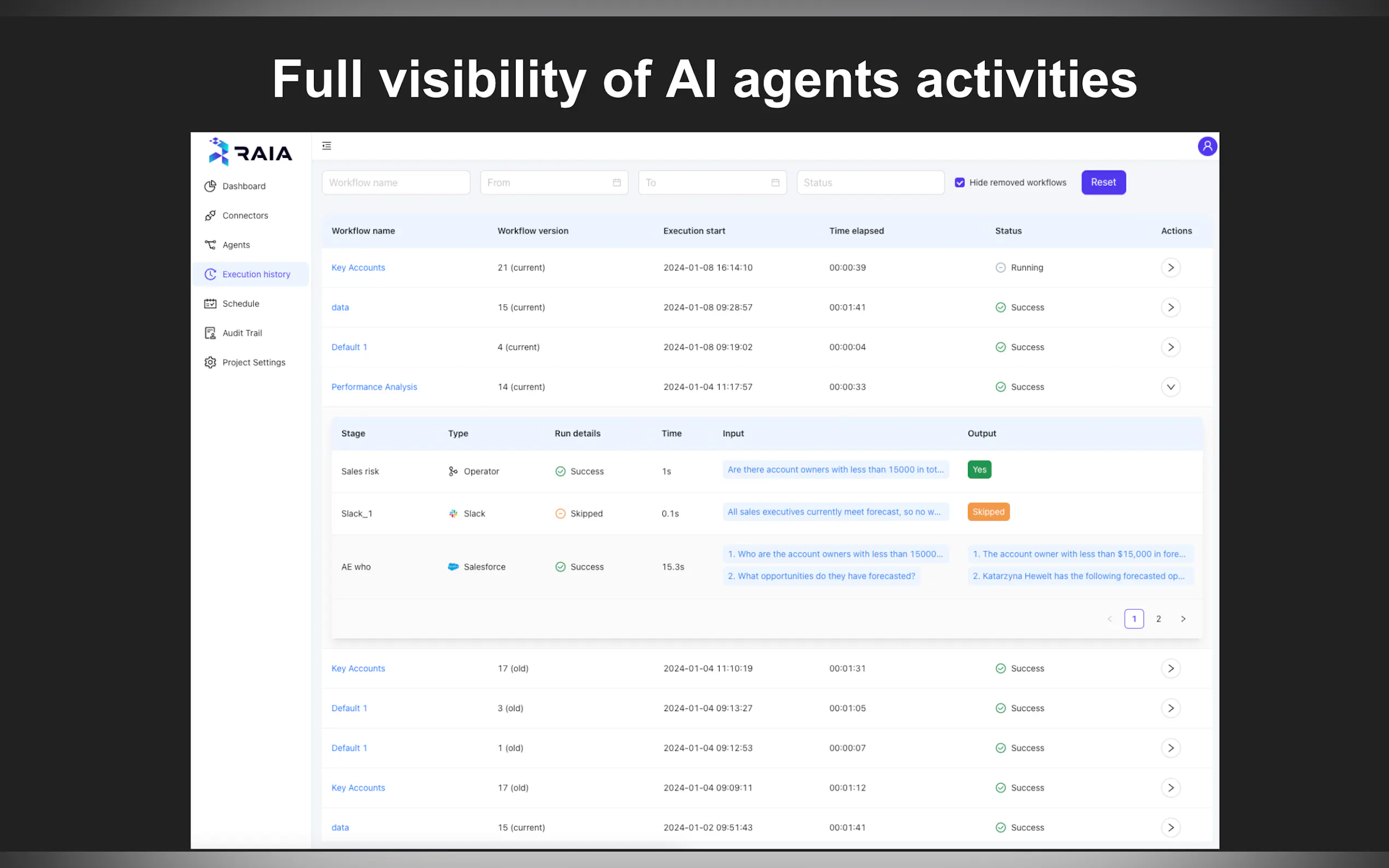Image resolution: width=1389 pixels, height=868 pixels.
Task: Click the Skipped status icon in Slack_1 row
Action: (x=561, y=514)
